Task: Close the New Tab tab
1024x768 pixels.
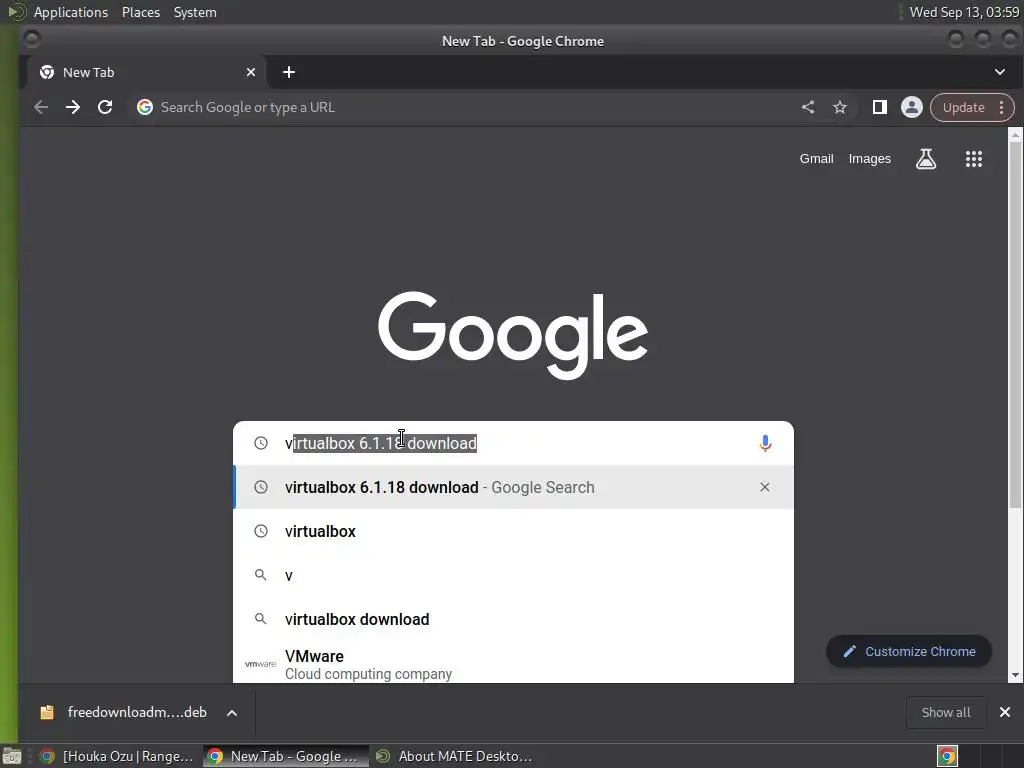Action: [251, 72]
